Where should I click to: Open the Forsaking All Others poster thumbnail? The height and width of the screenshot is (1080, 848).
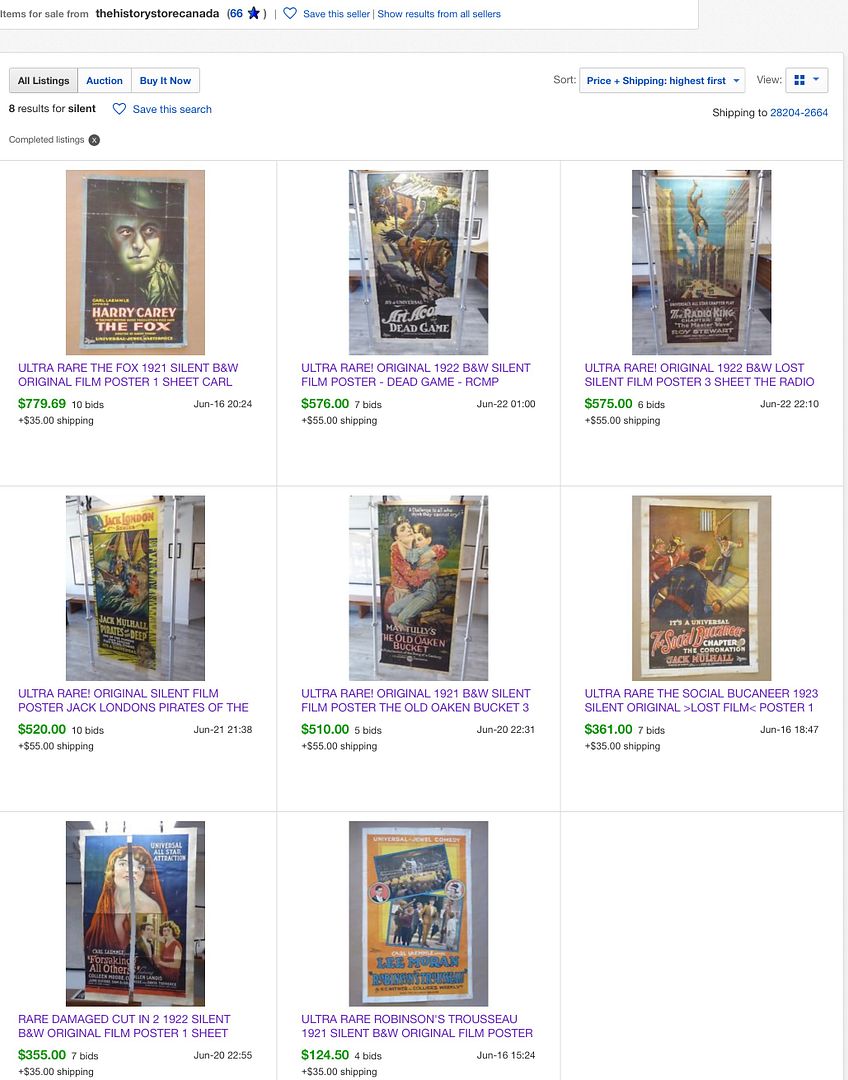[x=135, y=913]
